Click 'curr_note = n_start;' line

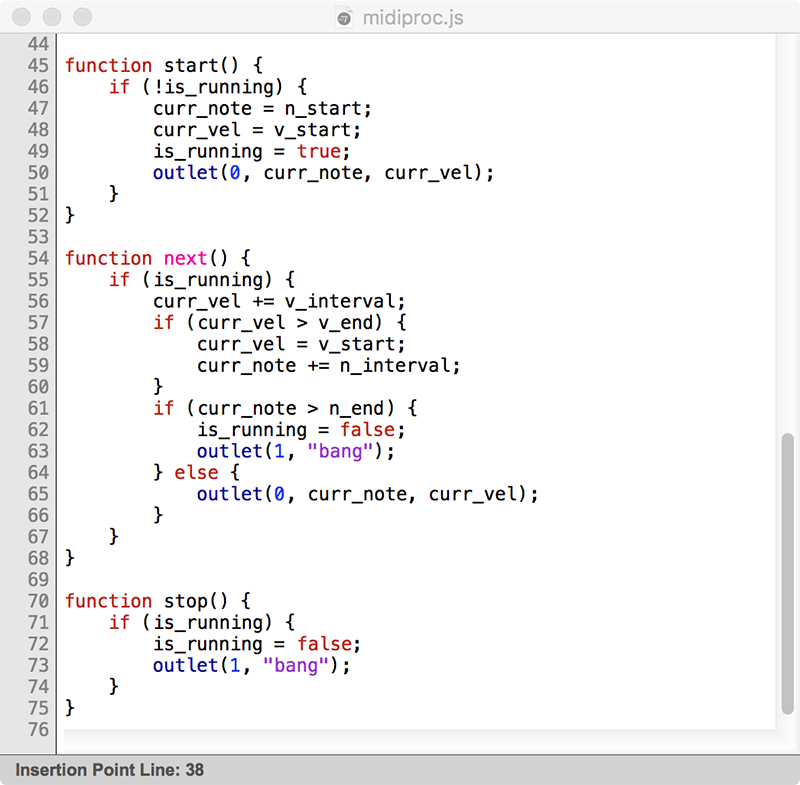point(262,108)
